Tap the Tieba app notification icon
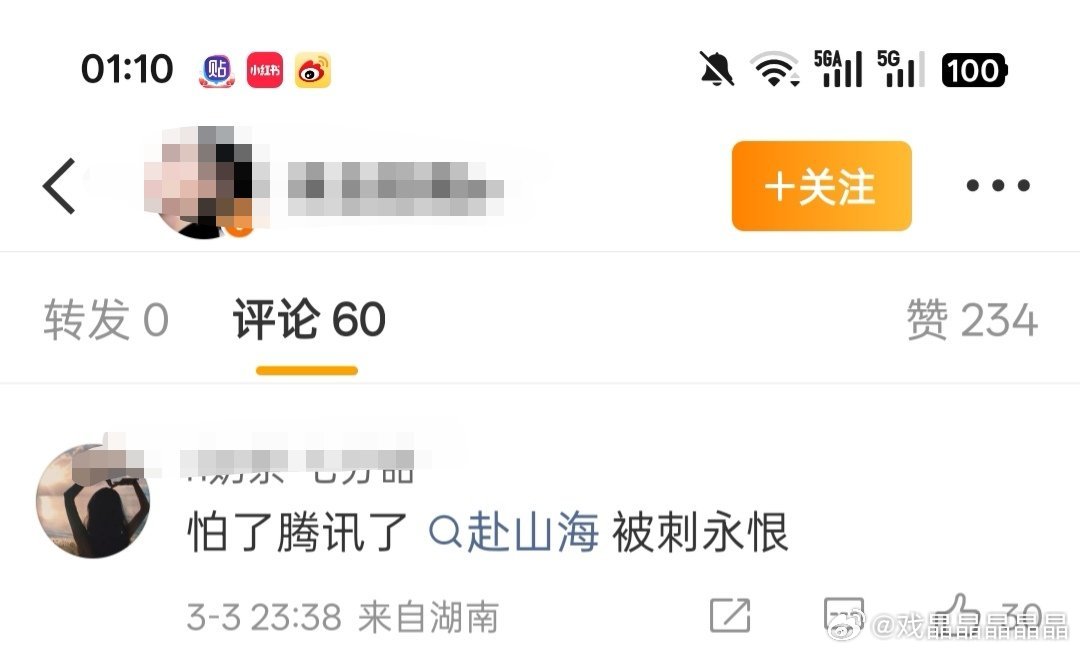 tap(217, 70)
